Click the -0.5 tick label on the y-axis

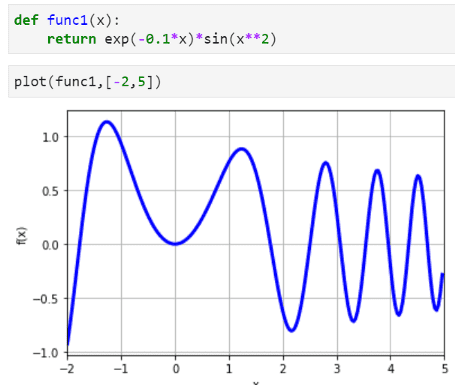46,299
